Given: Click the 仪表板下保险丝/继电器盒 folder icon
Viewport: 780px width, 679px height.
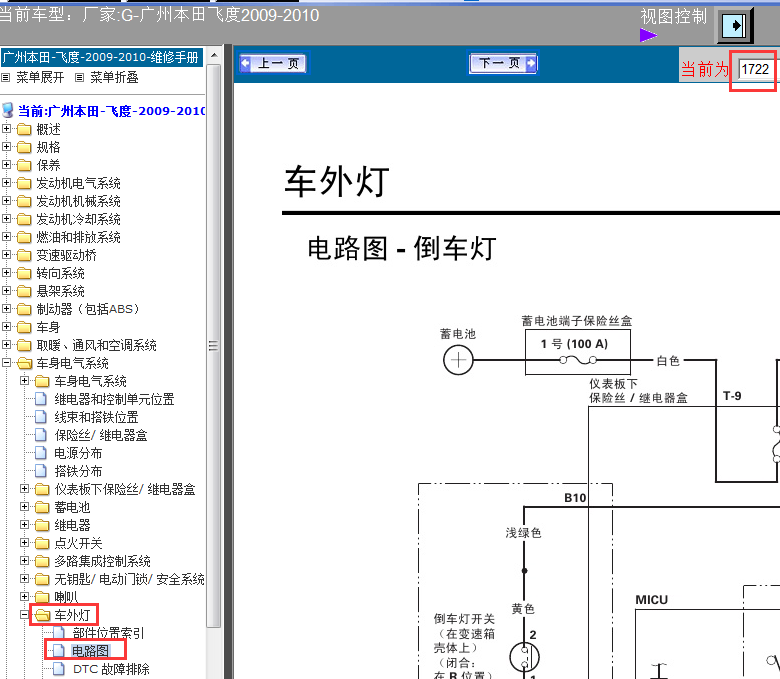Looking at the screenshot, I should [42, 489].
